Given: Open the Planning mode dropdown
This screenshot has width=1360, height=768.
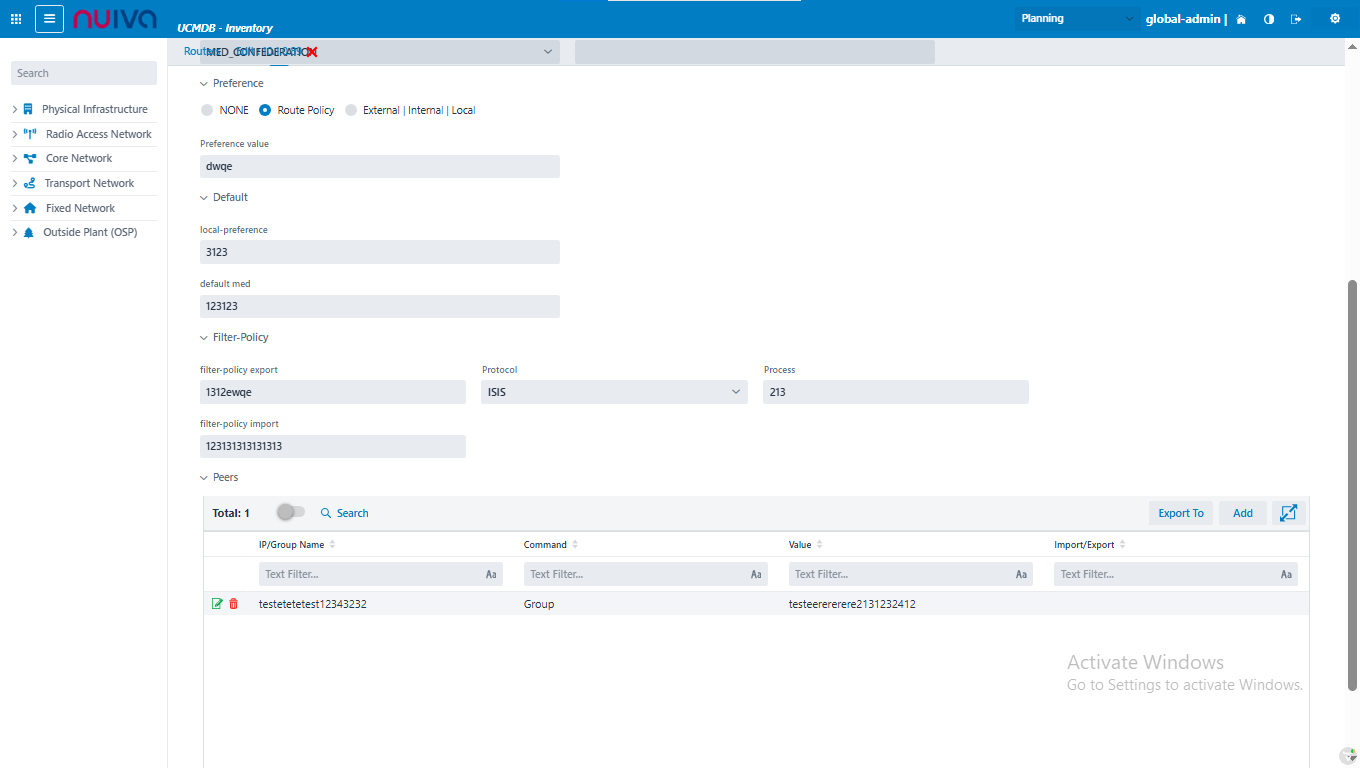Looking at the screenshot, I should coord(1076,19).
